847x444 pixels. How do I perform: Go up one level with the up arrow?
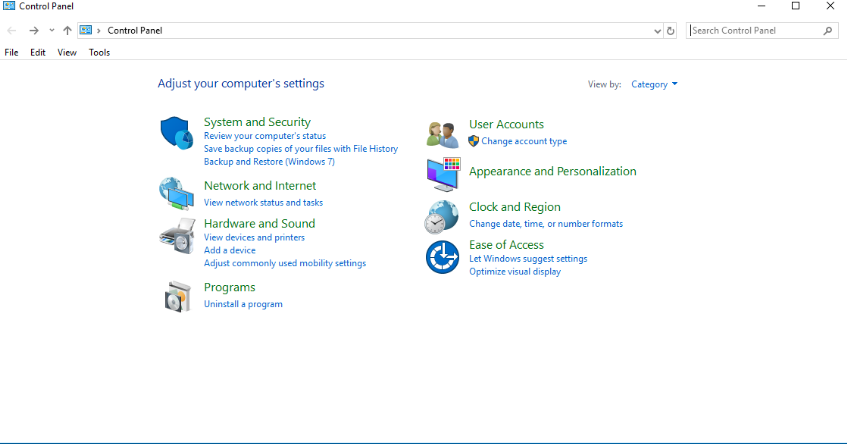[67, 31]
